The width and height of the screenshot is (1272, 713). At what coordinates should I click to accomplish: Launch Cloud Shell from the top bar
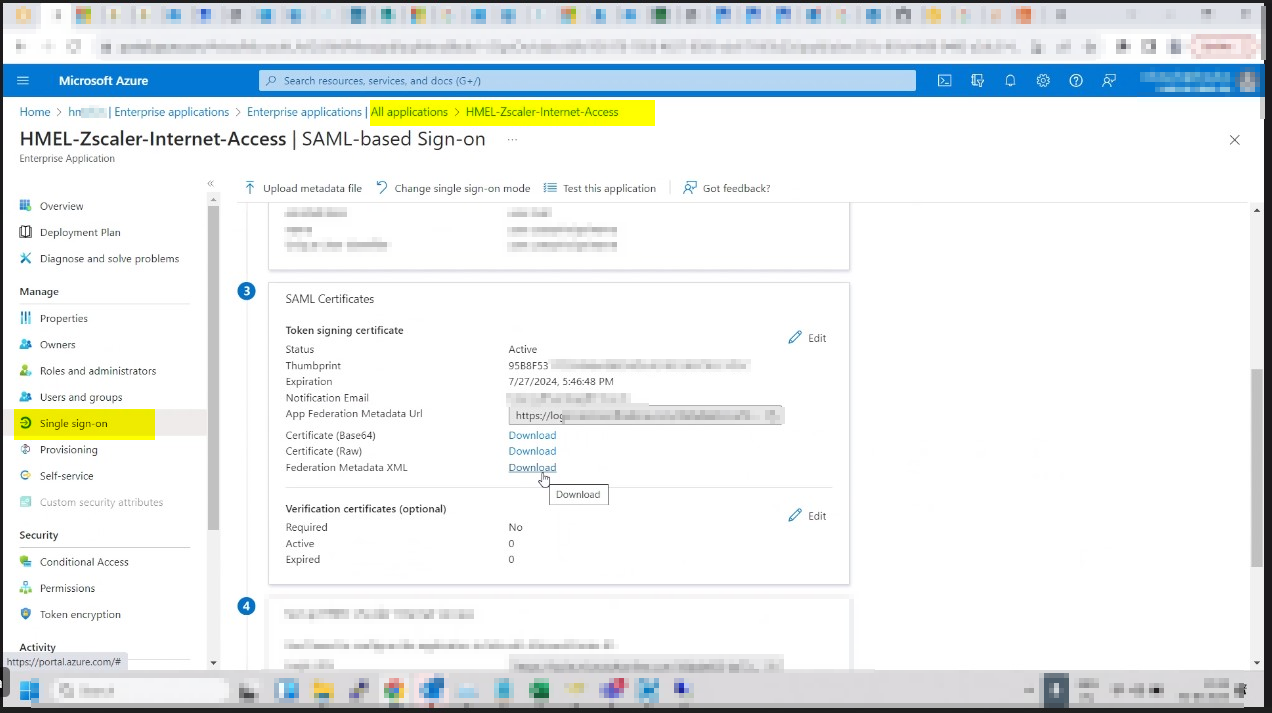tap(944, 81)
